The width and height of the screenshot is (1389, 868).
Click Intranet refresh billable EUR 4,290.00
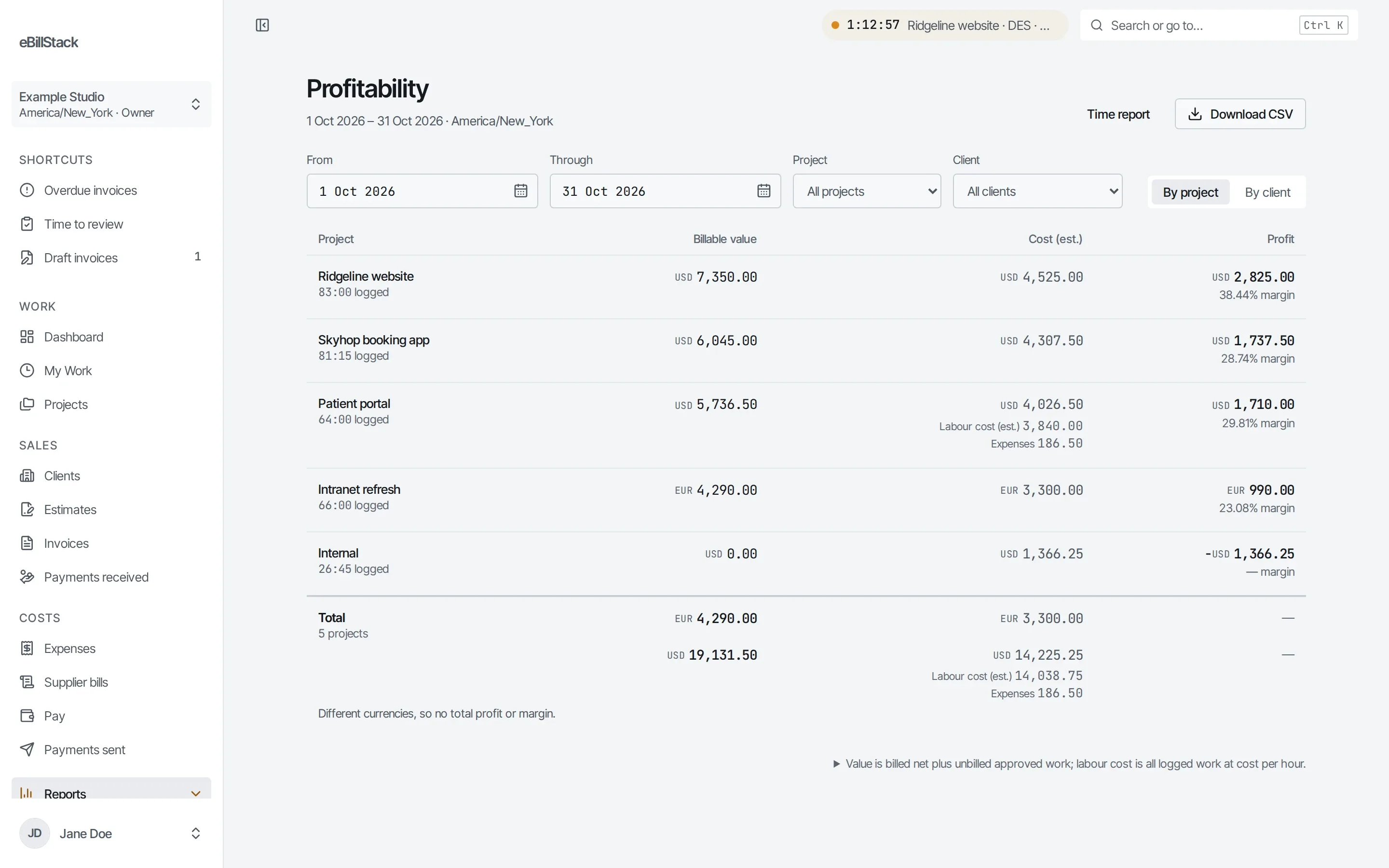click(716, 489)
